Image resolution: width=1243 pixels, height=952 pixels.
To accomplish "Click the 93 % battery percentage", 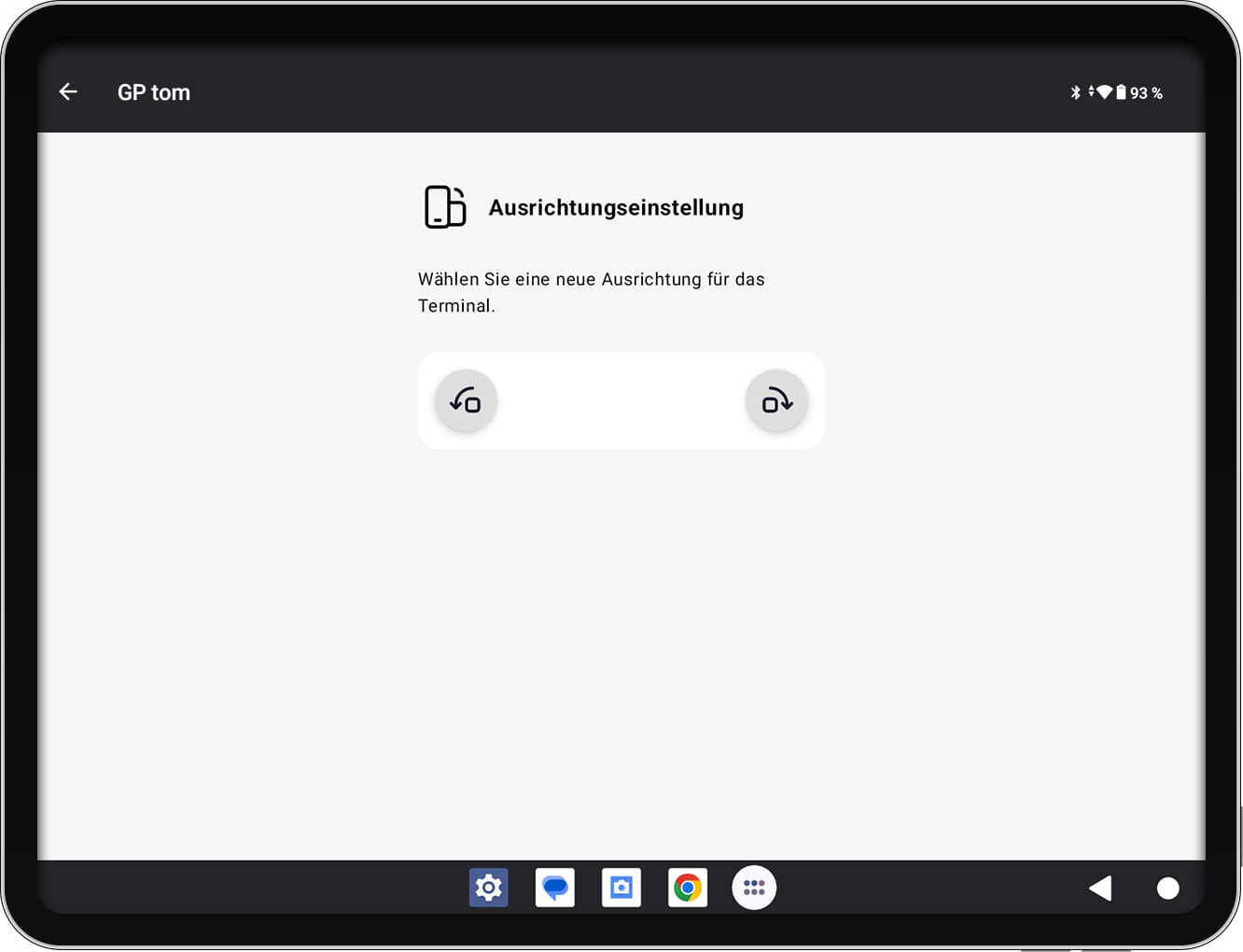I will point(1146,93).
